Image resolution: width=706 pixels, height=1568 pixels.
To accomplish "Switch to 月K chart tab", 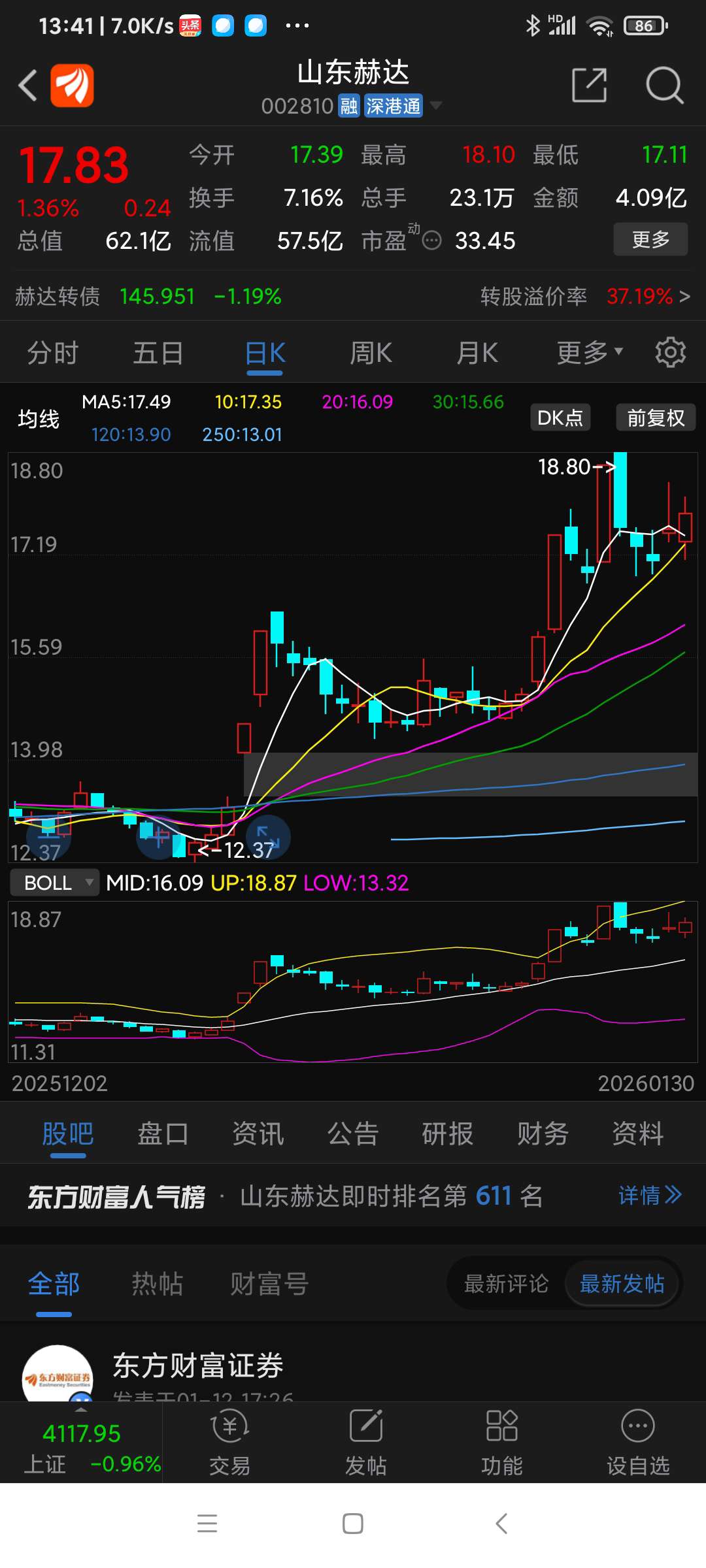I will [477, 353].
